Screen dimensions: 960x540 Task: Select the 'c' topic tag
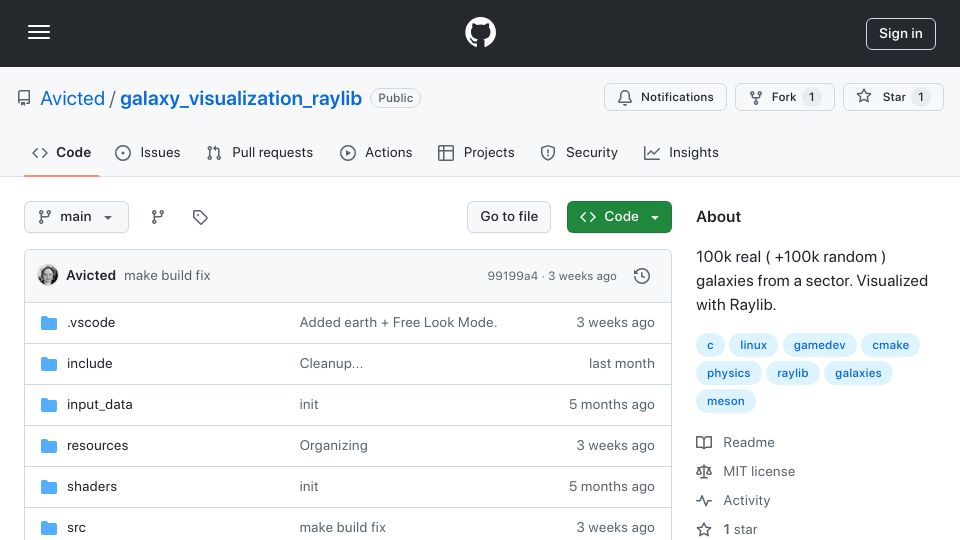click(x=710, y=345)
